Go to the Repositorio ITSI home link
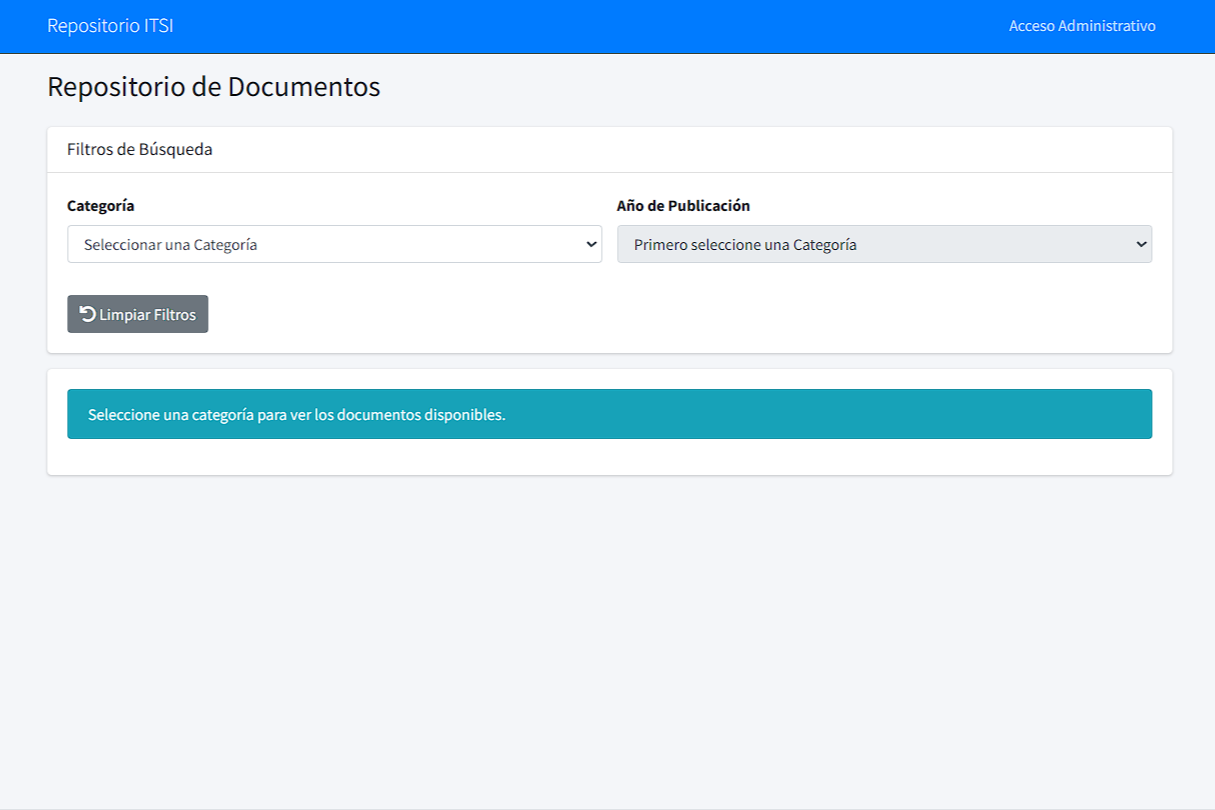Screen dimensions: 1215x810 (x=110, y=26)
